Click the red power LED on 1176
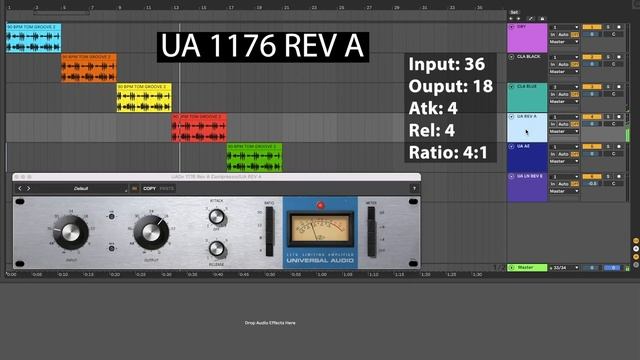640x360 pixels. click(x=320, y=205)
